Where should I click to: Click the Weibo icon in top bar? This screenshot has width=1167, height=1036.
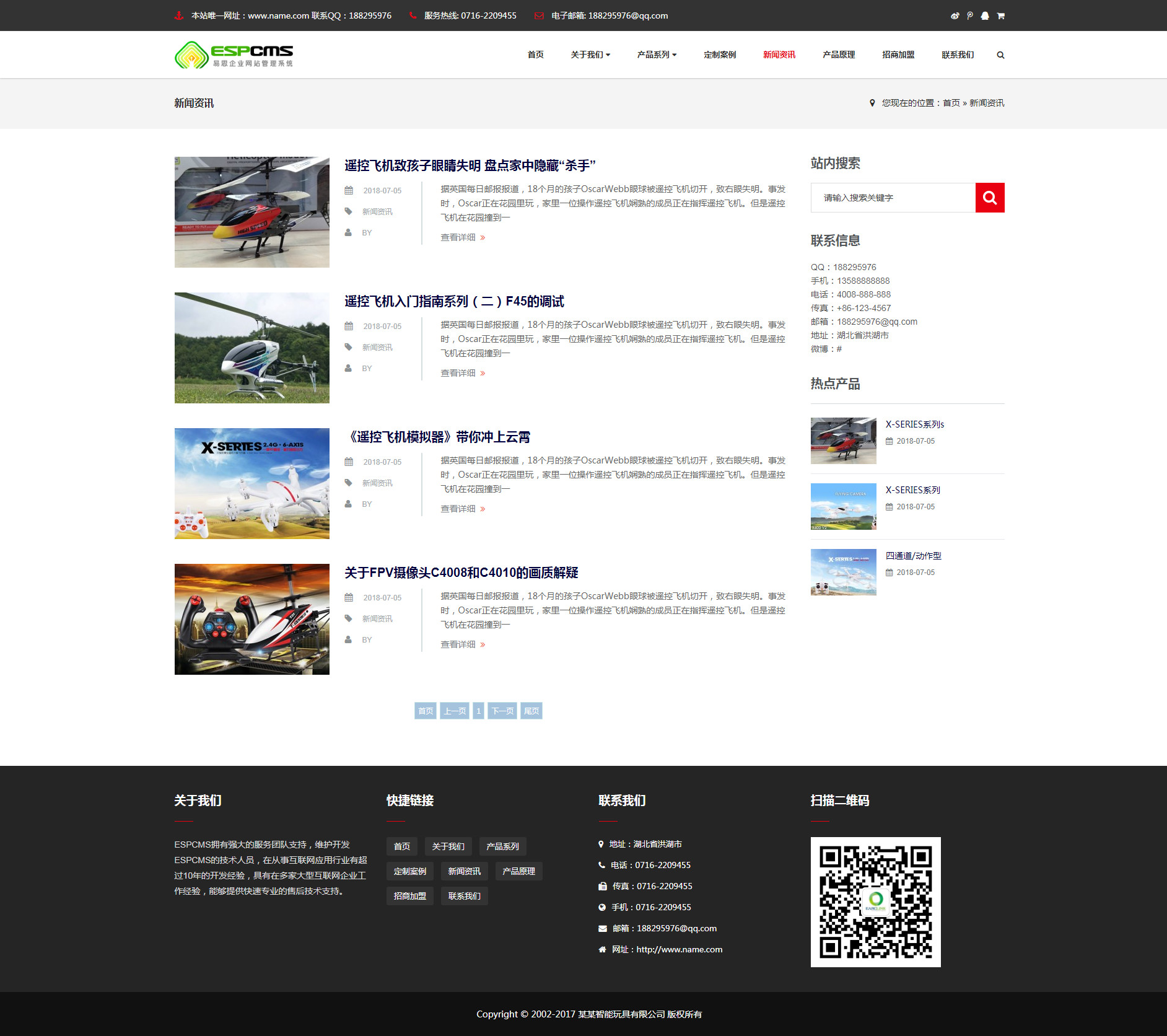pos(955,15)
